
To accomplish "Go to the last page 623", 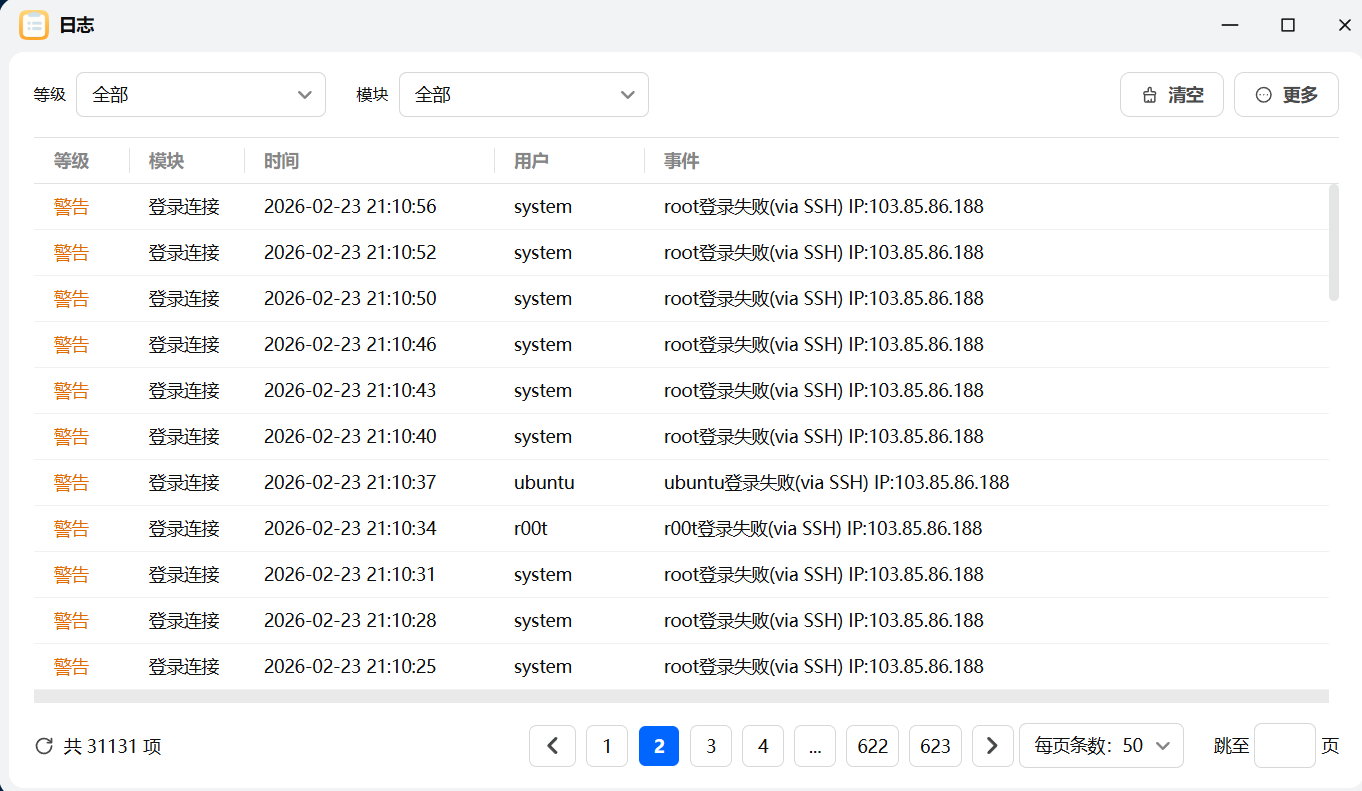I will point(935,745).
